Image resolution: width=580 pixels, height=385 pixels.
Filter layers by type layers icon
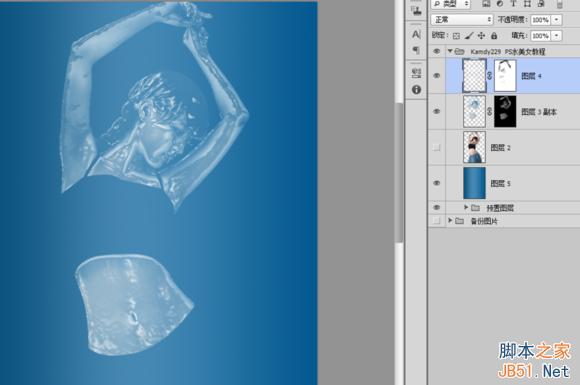point(513,3)
